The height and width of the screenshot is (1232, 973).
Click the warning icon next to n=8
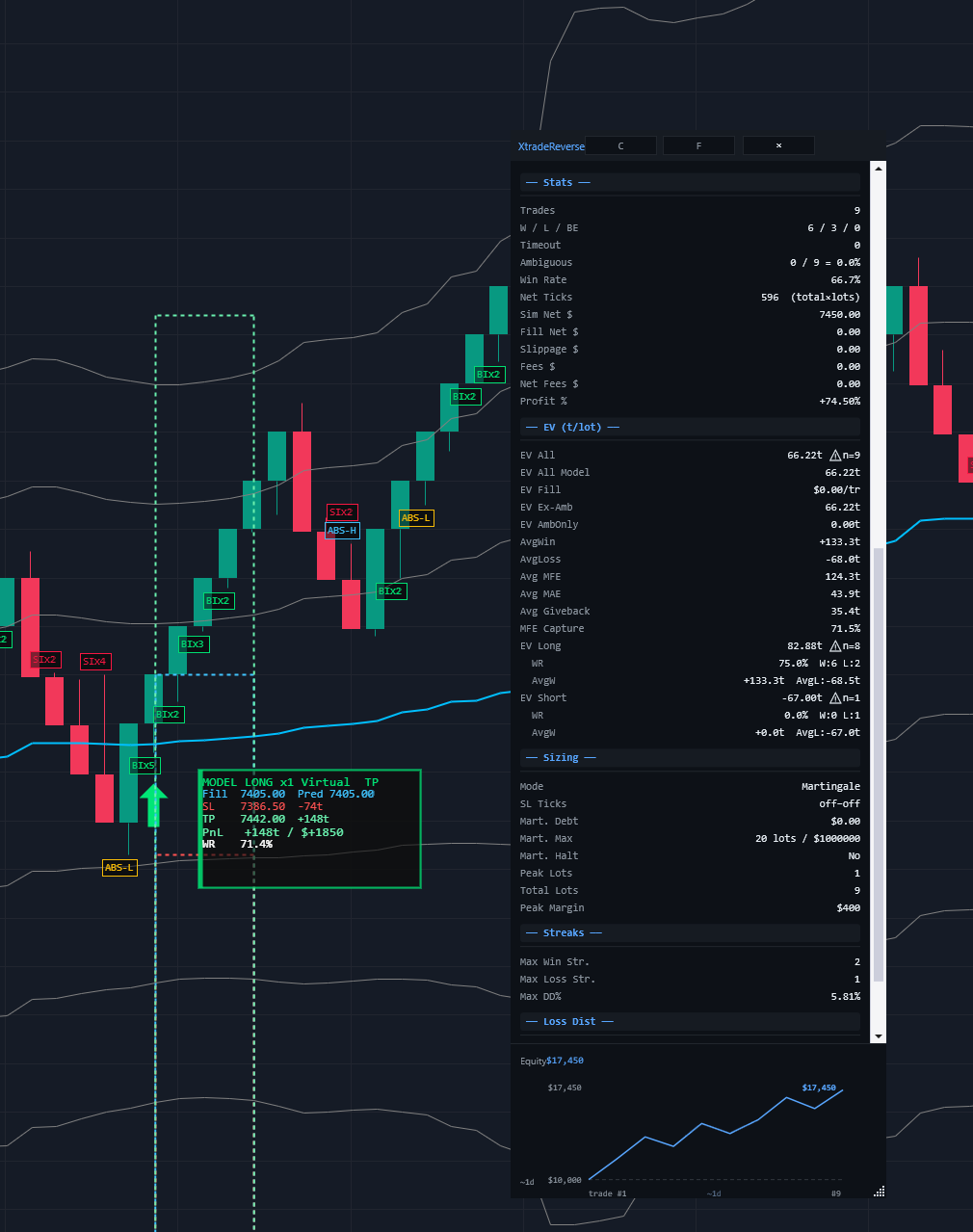(835, 645)
